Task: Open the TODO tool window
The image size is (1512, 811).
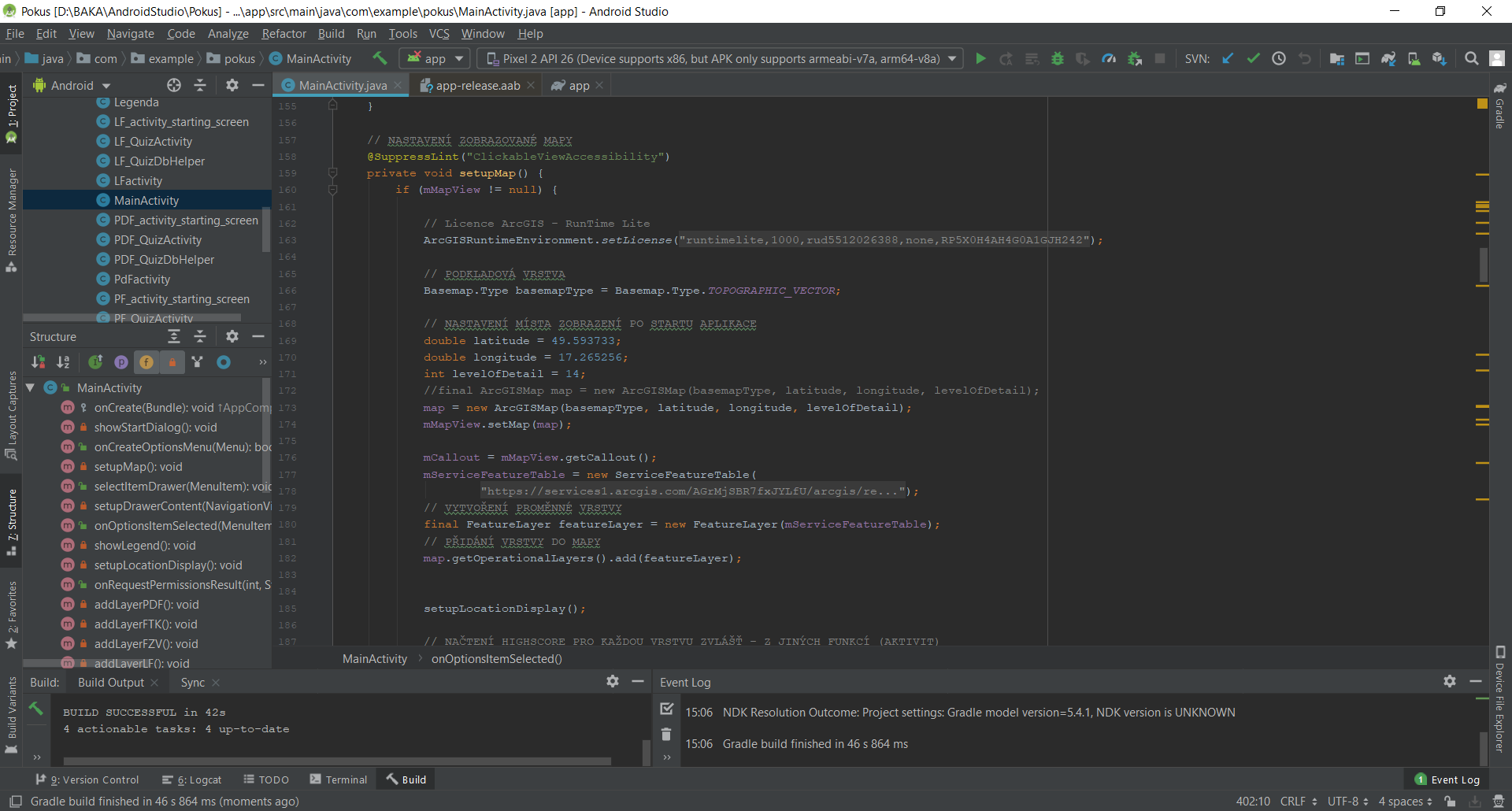Action: pos(266,780)
